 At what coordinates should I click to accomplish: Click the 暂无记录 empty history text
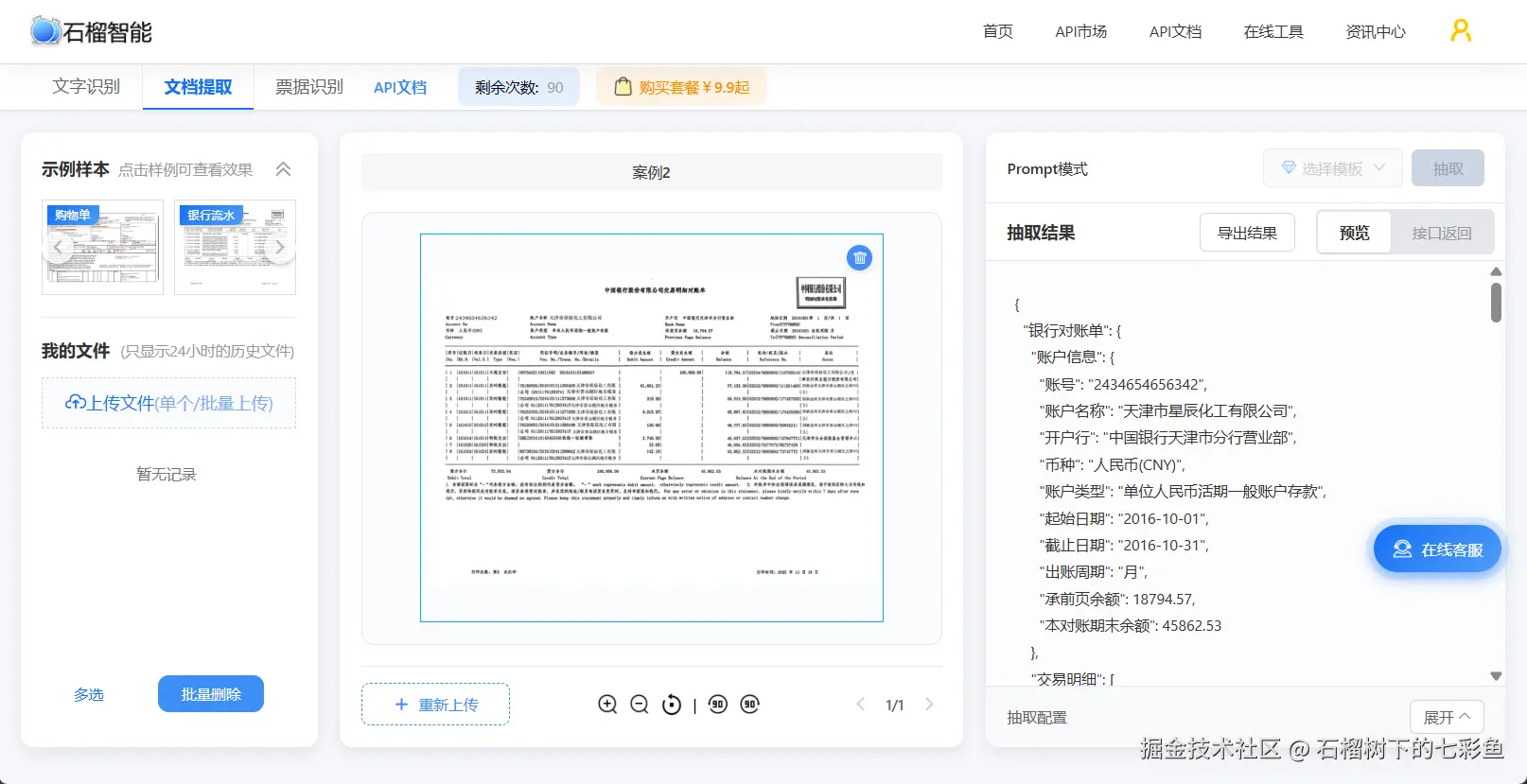pyautogui.click(x=167, y=474)
